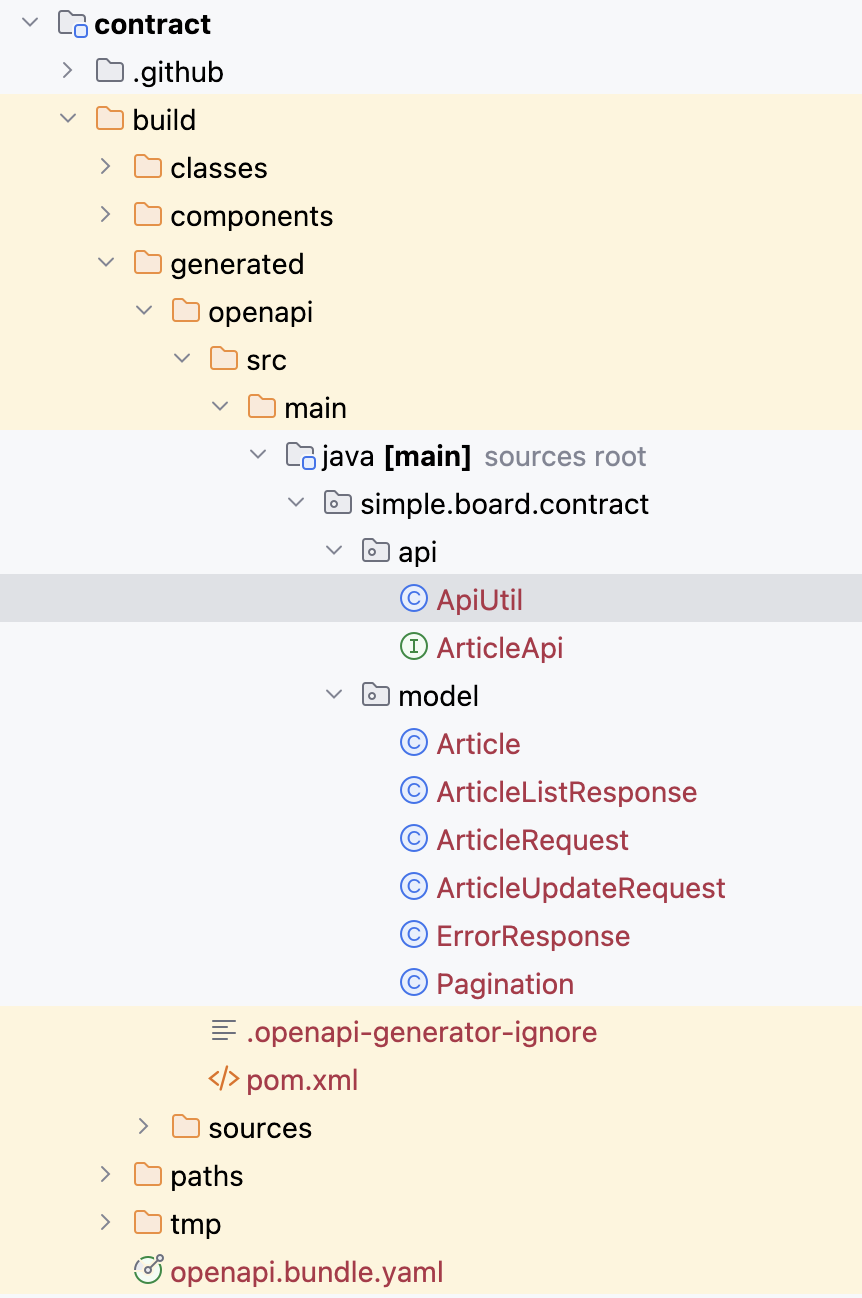
Task: Click the Pagination class icon
Action: [413, 983]
